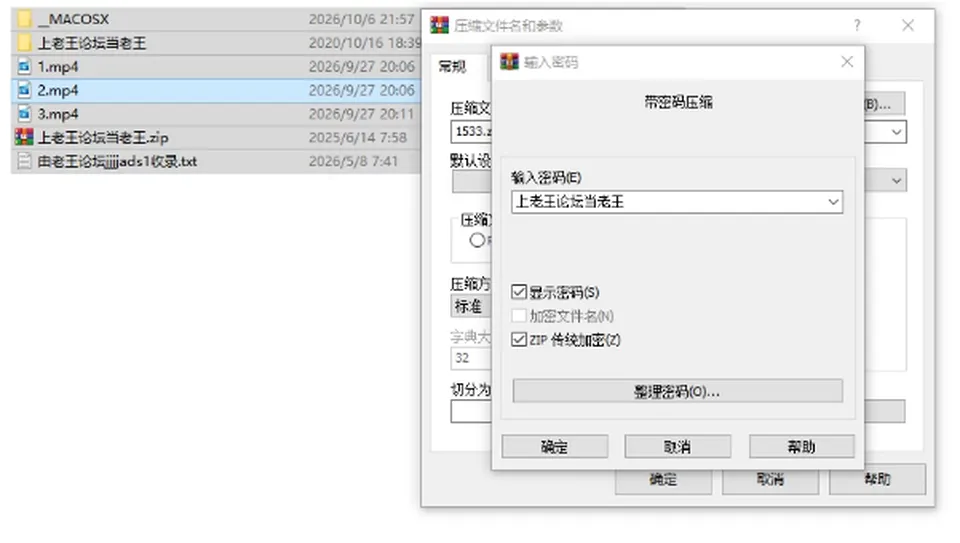Click the txt document file icon
This screenshot has height=543, width=960.
pos(24,161)
